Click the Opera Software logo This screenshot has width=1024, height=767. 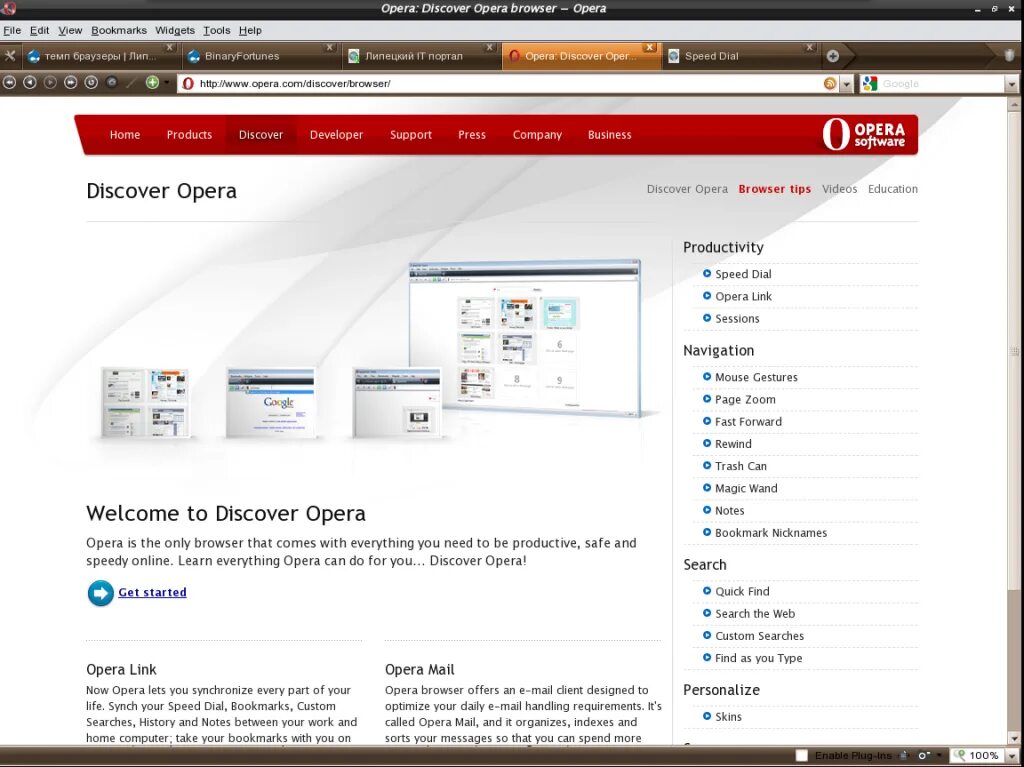click(864, 135)
